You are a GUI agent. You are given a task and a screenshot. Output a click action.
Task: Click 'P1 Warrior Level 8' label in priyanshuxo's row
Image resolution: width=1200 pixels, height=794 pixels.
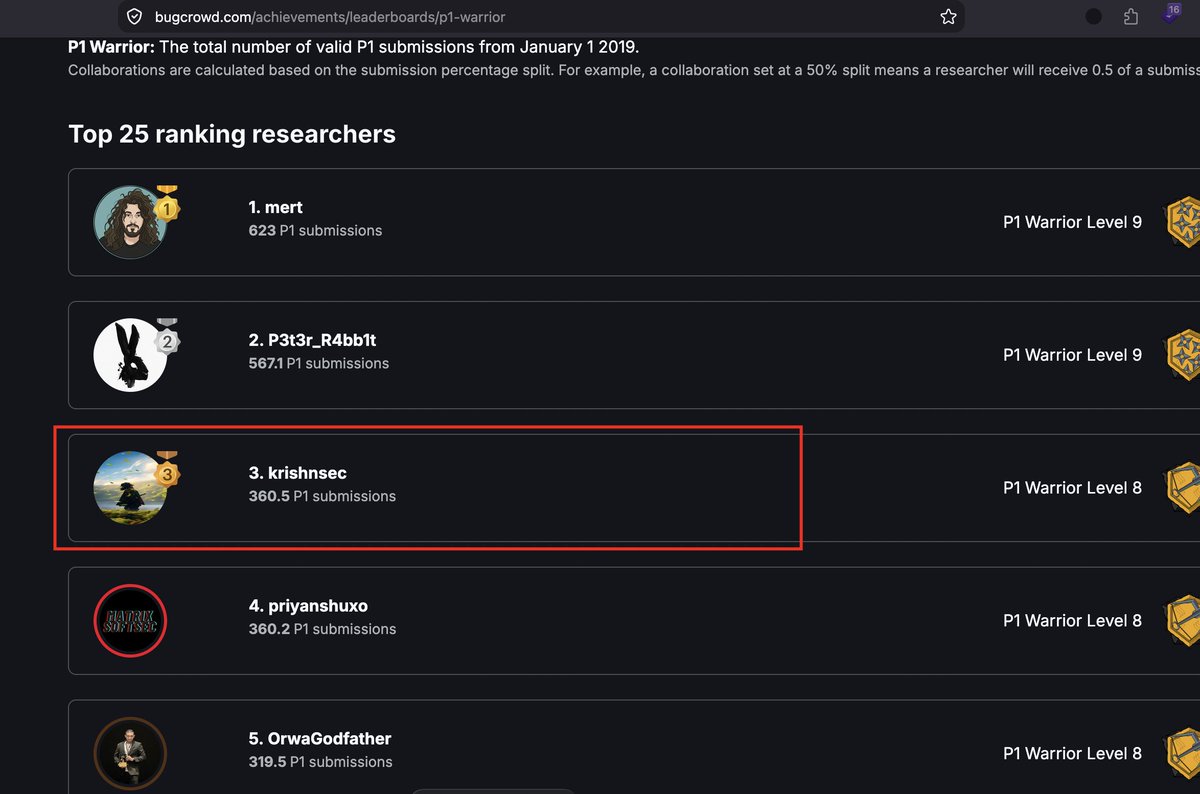1072,621
